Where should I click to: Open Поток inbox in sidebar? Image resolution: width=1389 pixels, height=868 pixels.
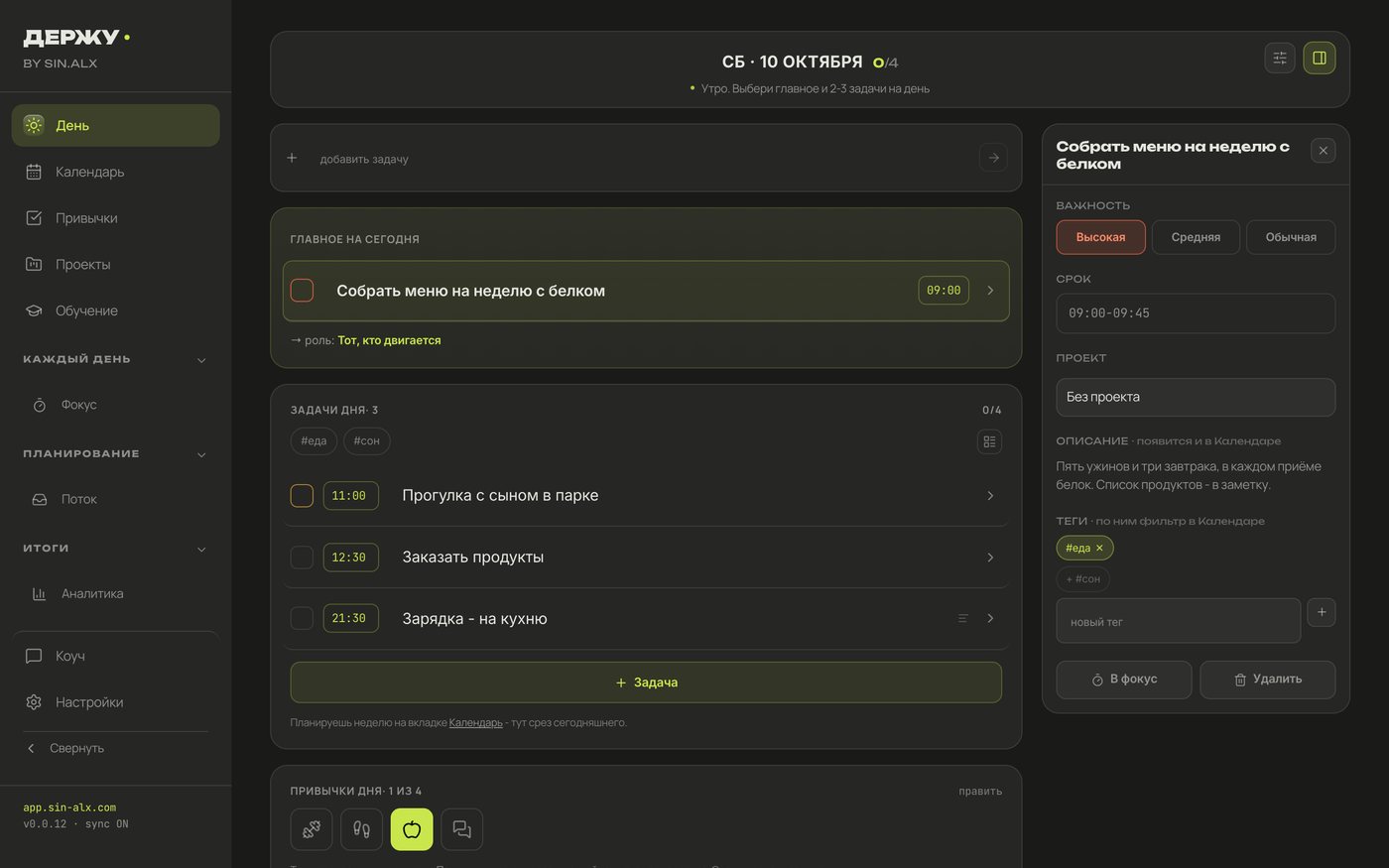click(115, 499)
